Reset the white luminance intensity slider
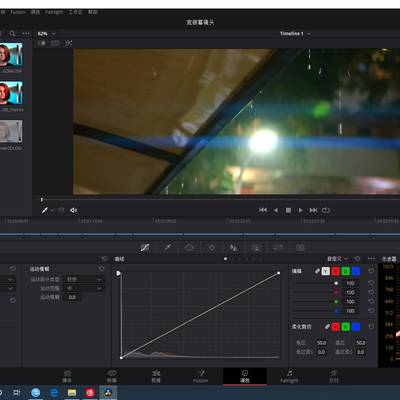This screenshot has height=400, width=400. tap(371, 283)
